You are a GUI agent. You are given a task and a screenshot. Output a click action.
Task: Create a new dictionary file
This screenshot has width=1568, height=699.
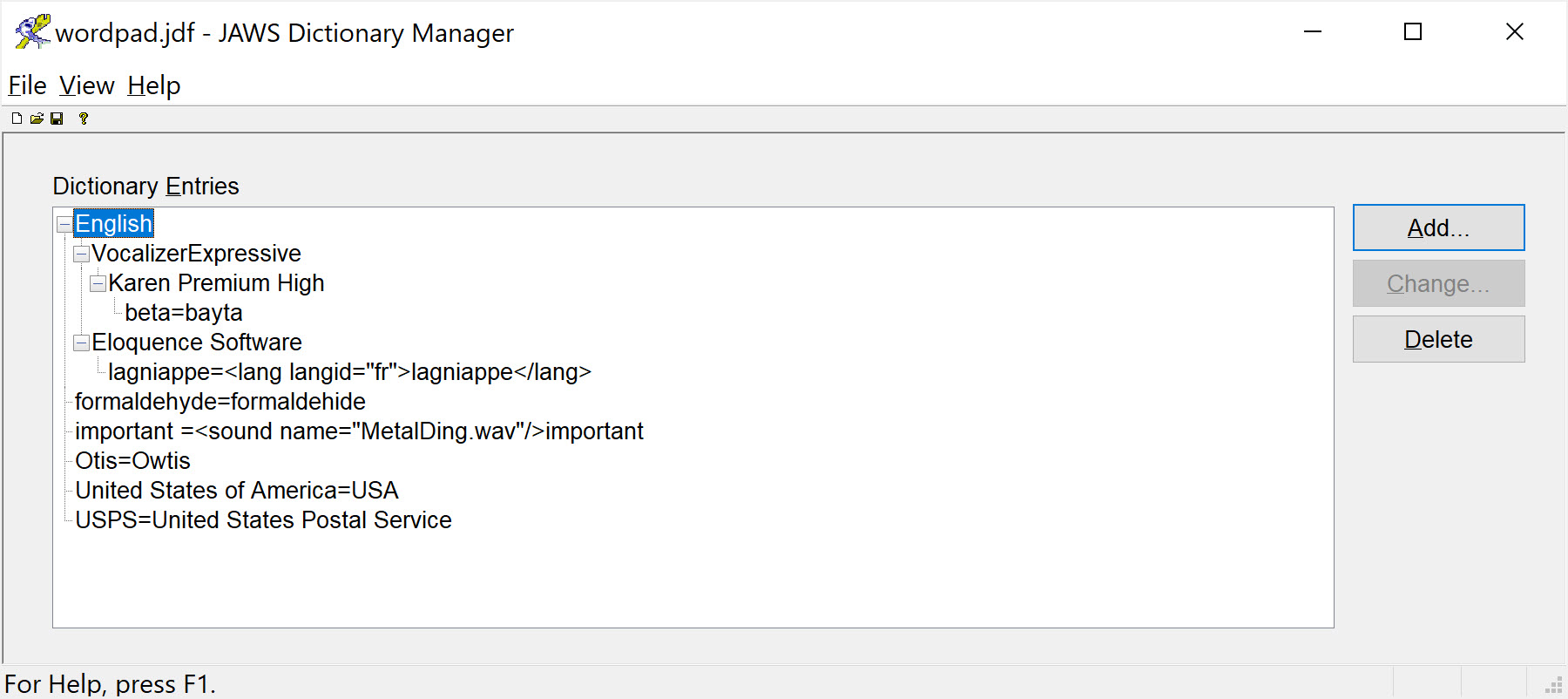tap(16, 119)
